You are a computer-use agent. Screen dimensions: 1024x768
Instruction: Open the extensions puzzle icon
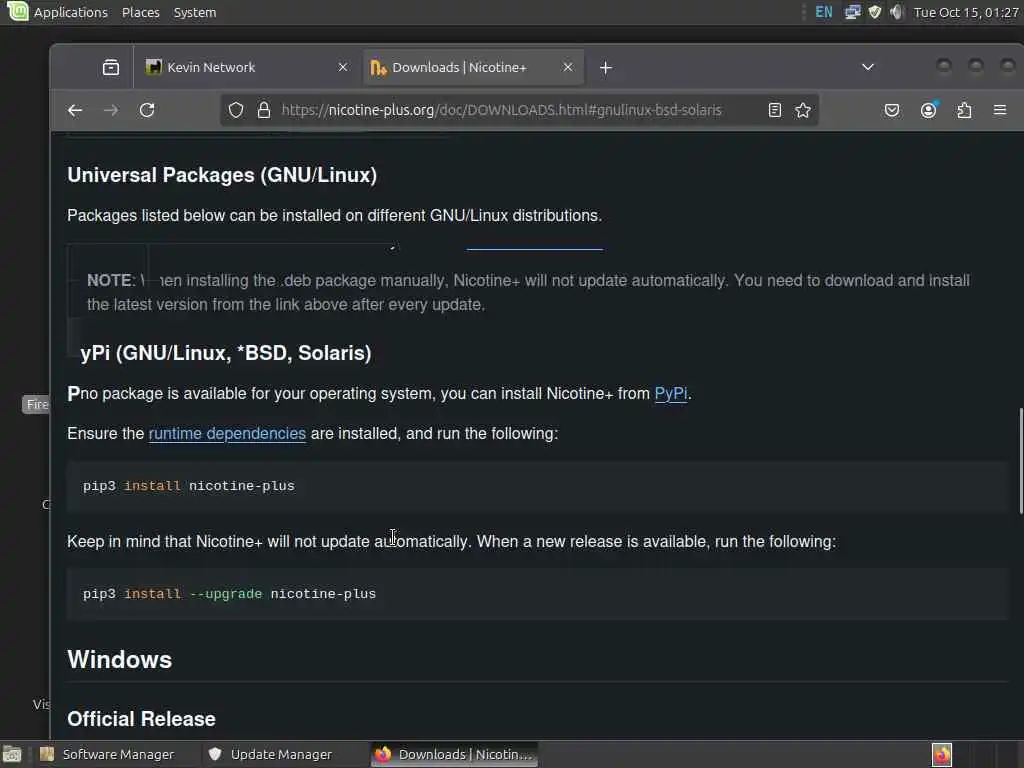tap(964, 110)
